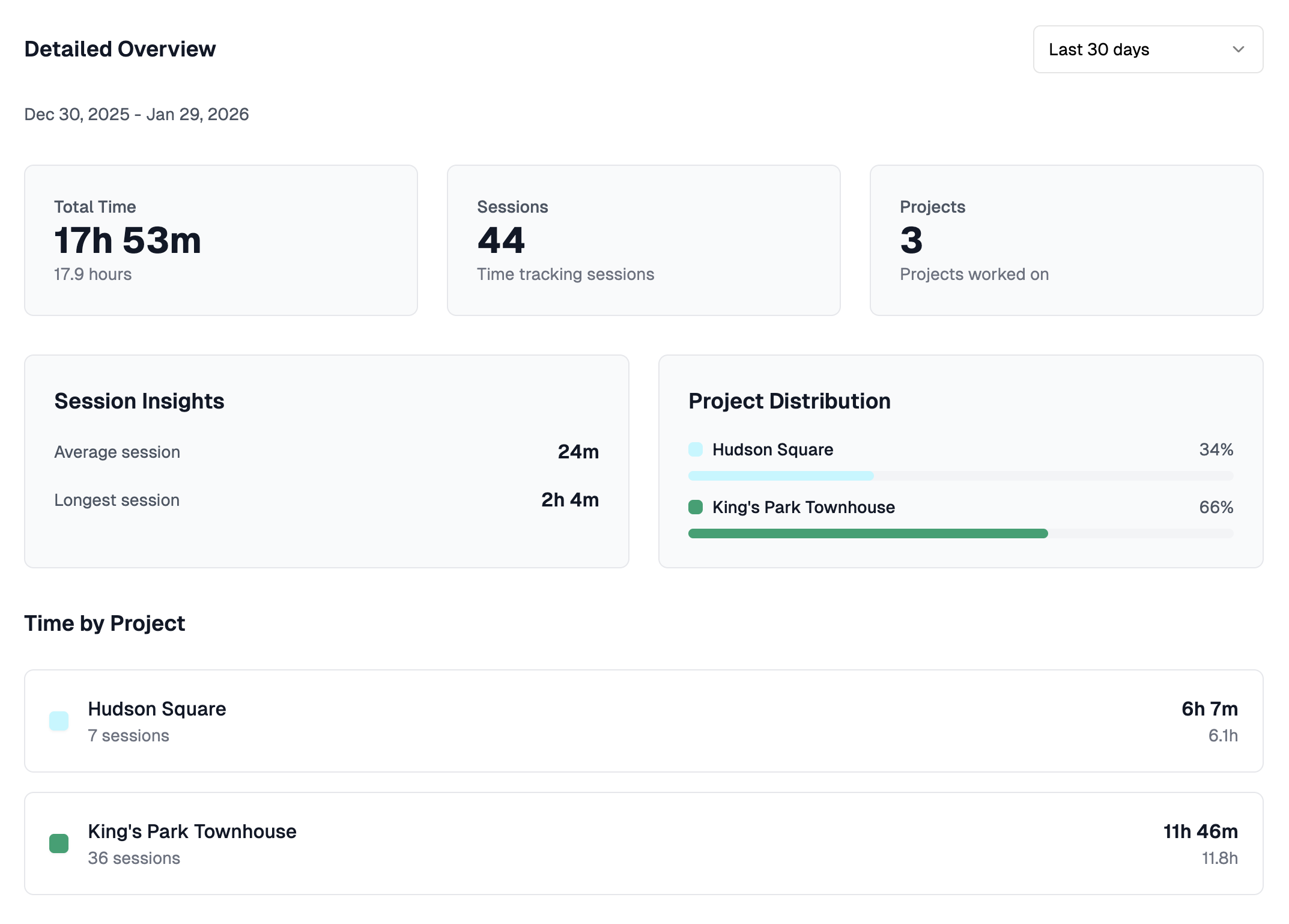Viewport: 1289px width, 924px height.
Task: Click King's Park Townhouse green square in list
Action: [x=59, y=843]
